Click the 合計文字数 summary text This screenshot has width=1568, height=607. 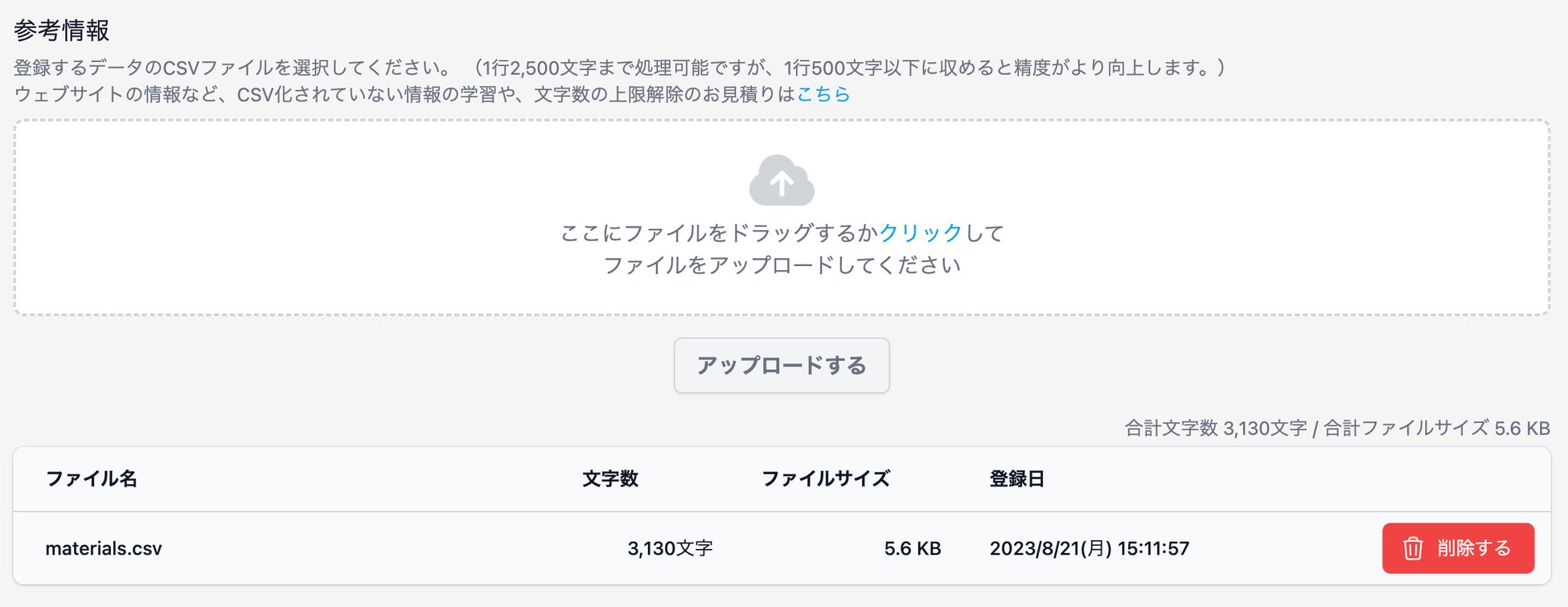1336,428
